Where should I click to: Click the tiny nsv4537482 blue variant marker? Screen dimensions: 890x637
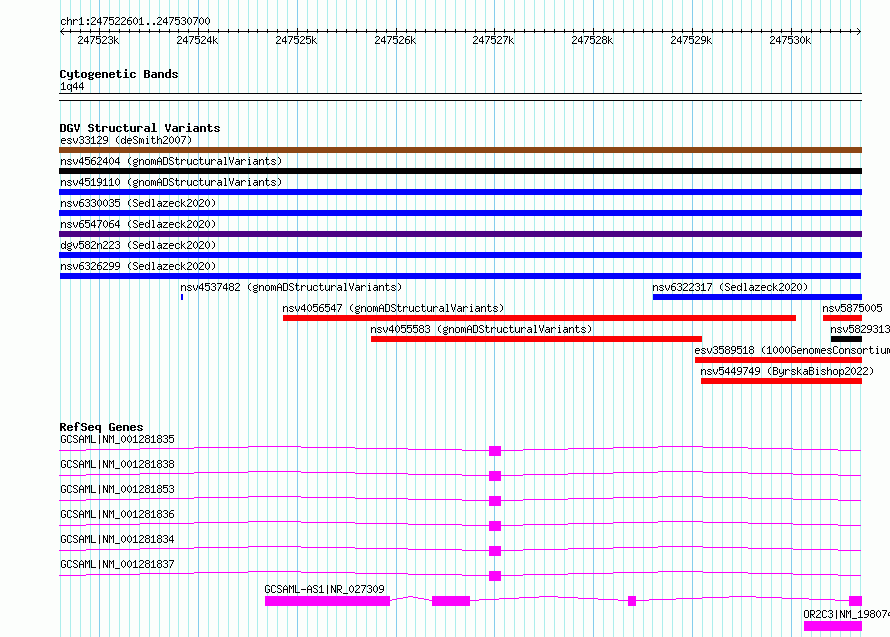click(x=182, y=297)
